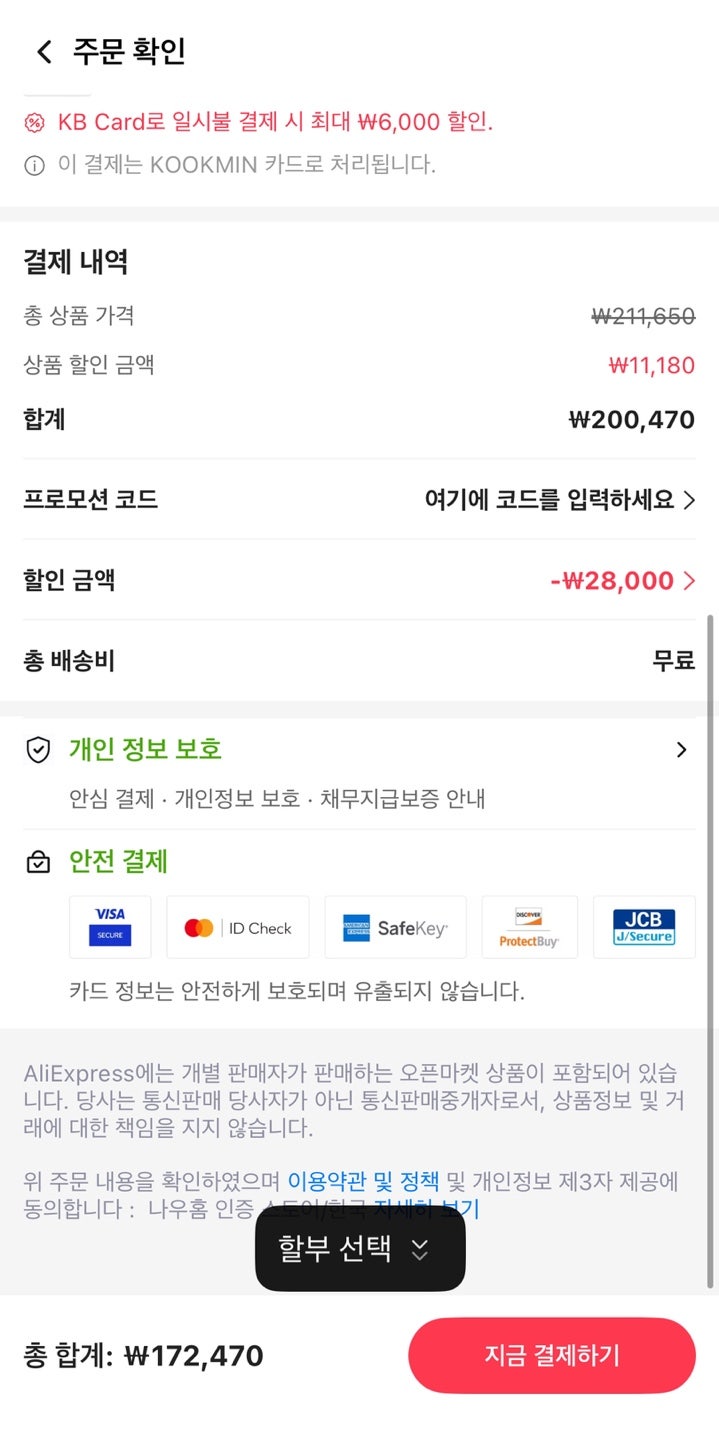Tap the info icon beside KOOKMIN notice
The width and height of the screenshot is (719, 1440).
coord(35,166)
